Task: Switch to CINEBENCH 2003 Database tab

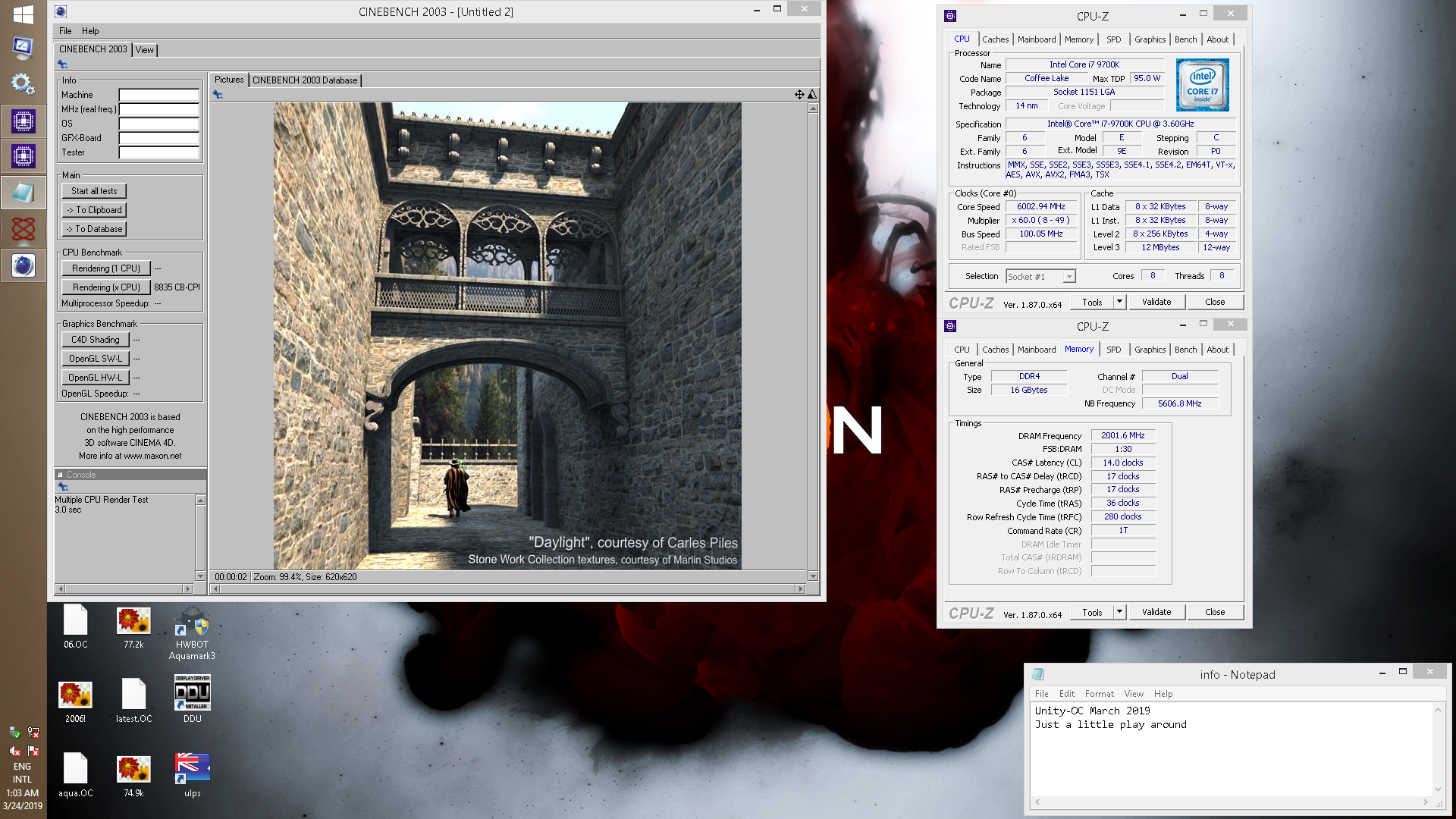Action: tap(305, 80)
